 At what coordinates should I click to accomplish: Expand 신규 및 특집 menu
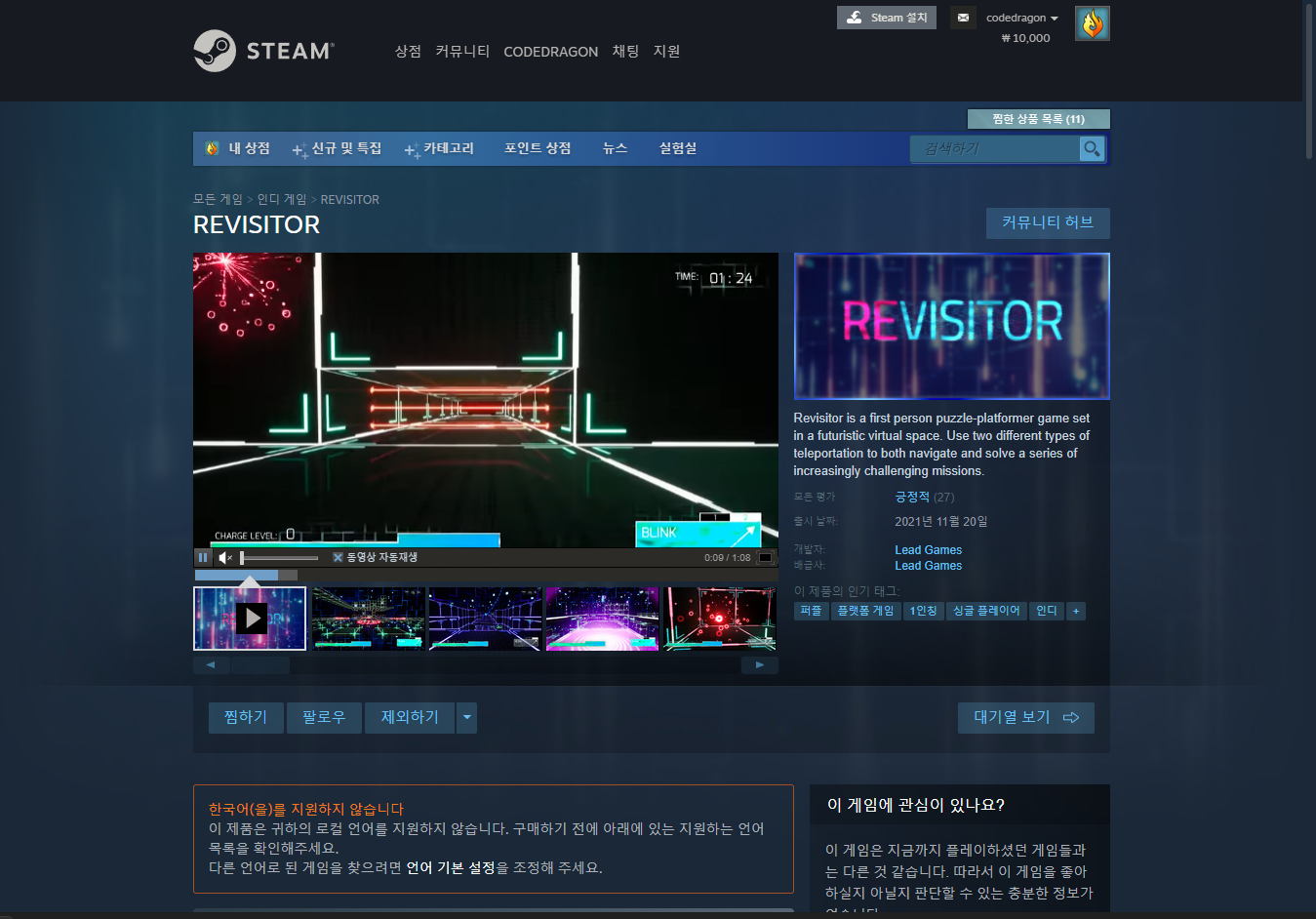pyautogui.click(x=337, y=148)
